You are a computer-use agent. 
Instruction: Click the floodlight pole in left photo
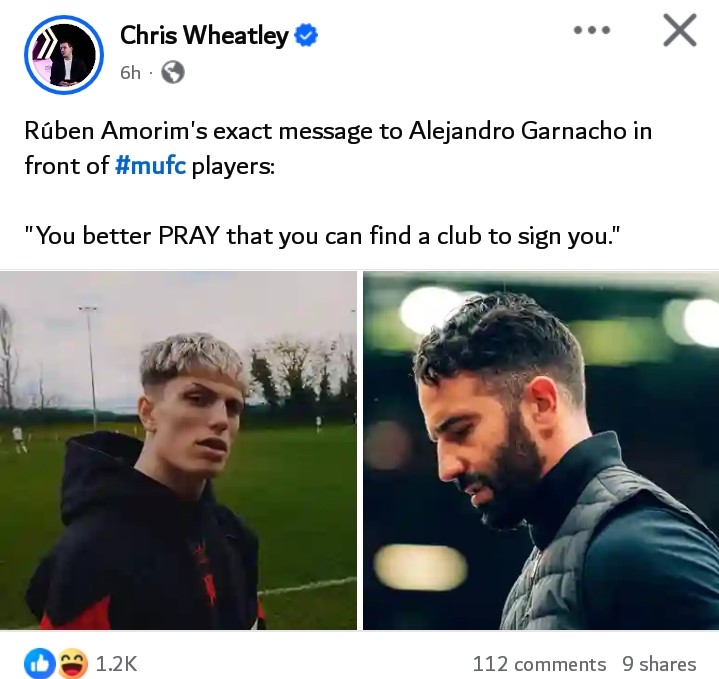pos(91,368)
